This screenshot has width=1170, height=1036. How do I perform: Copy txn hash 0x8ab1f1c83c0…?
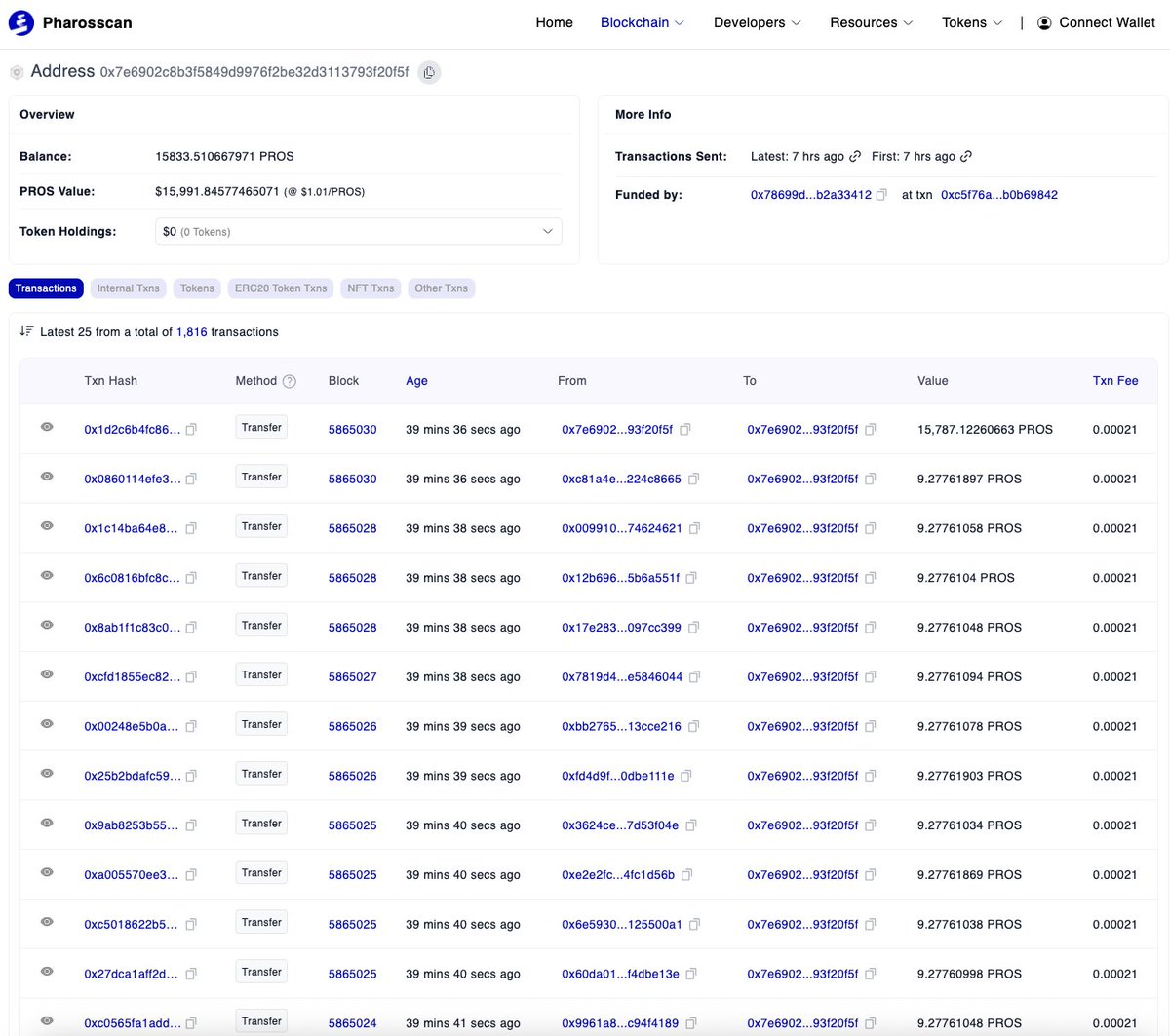coord(191,628)
